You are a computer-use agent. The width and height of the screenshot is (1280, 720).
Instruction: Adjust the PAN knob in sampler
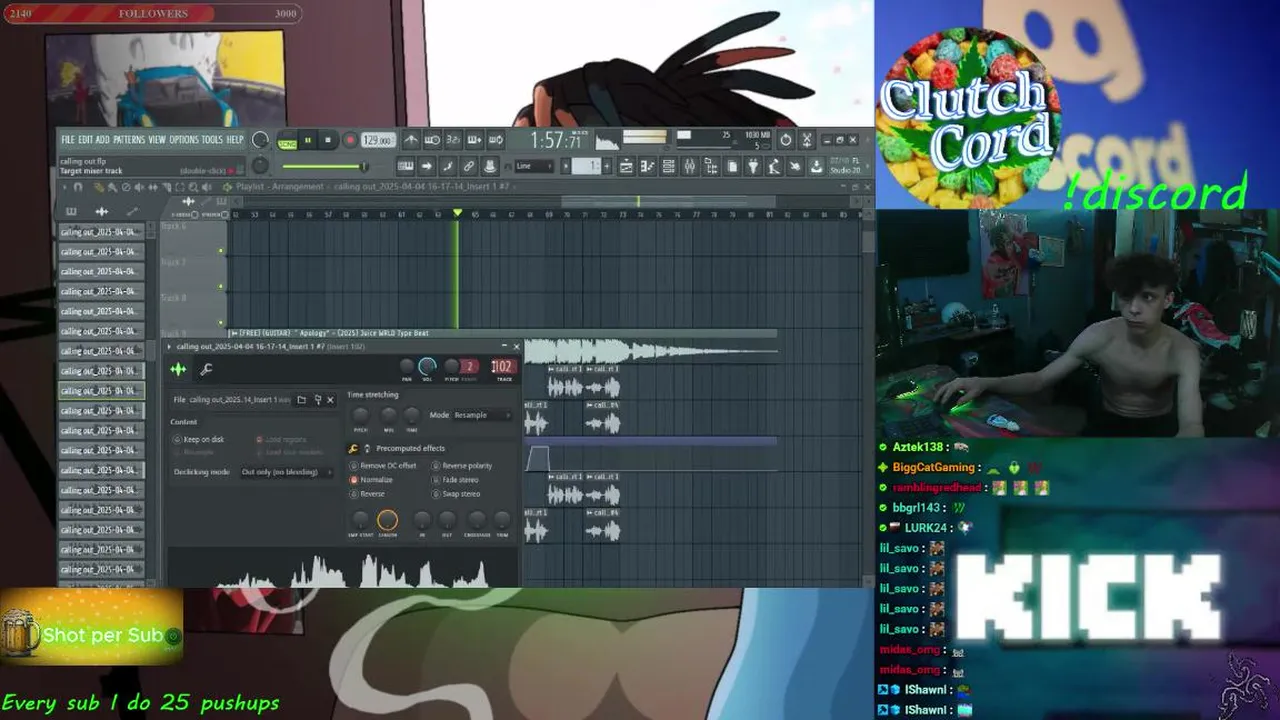point(407,367)
